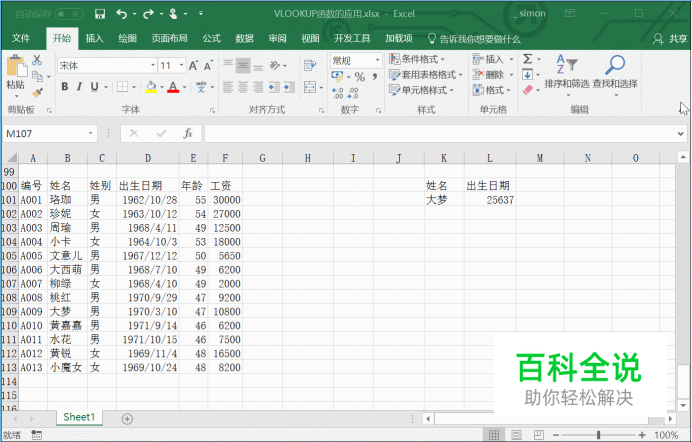Open 套用表格格式 table format menu
Image resolution: width=692 pixels, height=442 pixels.
click(x=425, y=75)
